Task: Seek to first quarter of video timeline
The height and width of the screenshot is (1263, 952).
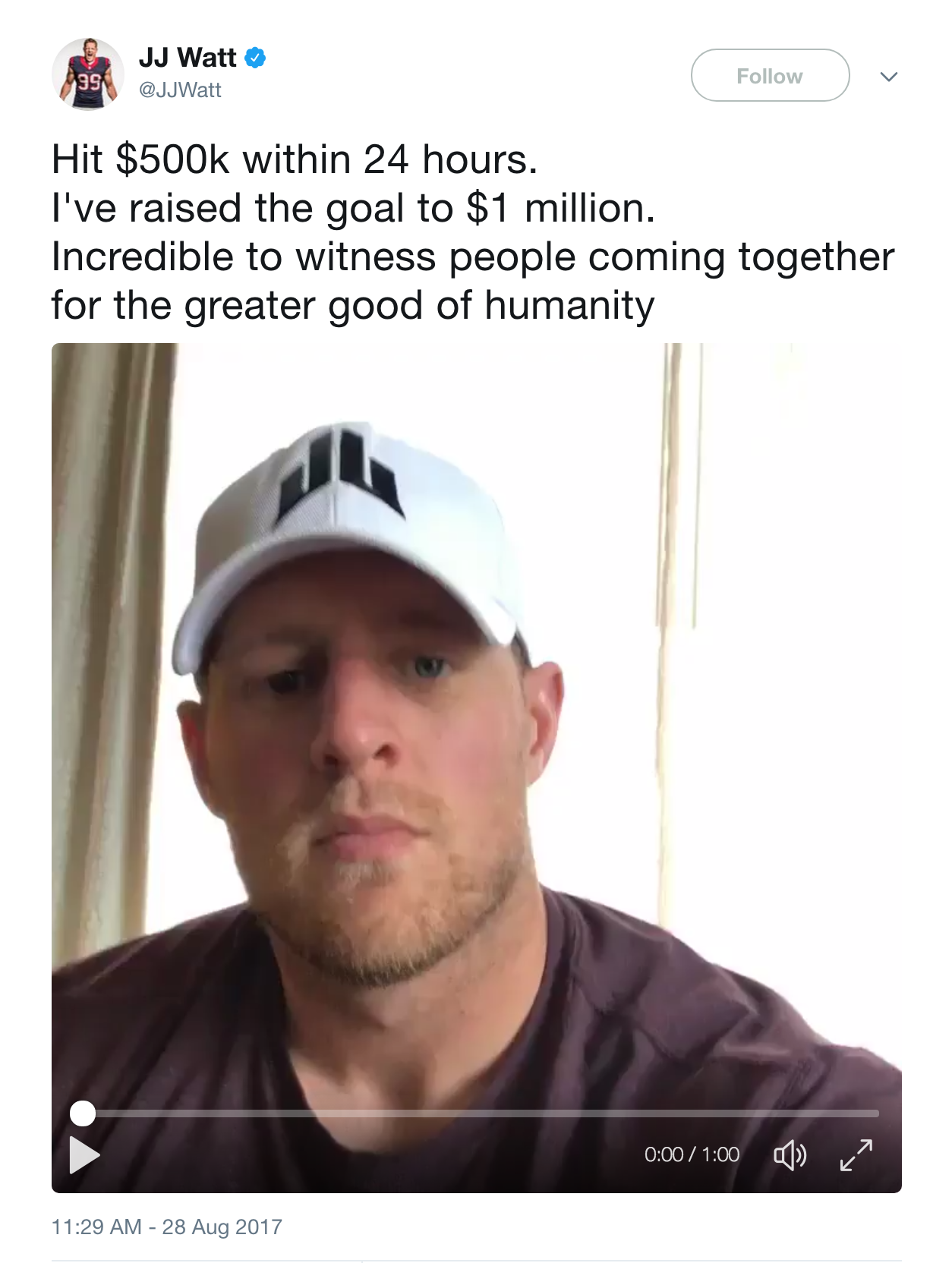Action: pos(282,1113)
